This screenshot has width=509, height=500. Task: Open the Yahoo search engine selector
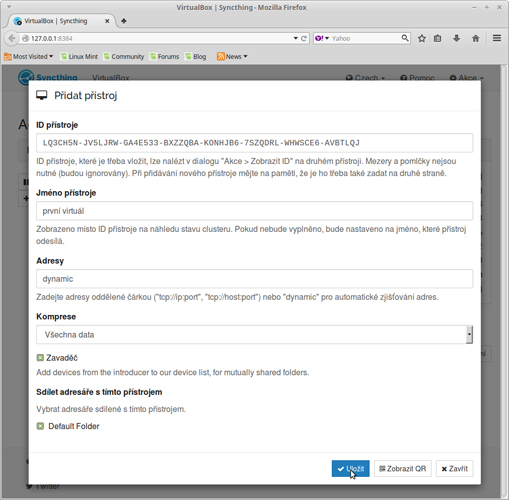point(322,38)
